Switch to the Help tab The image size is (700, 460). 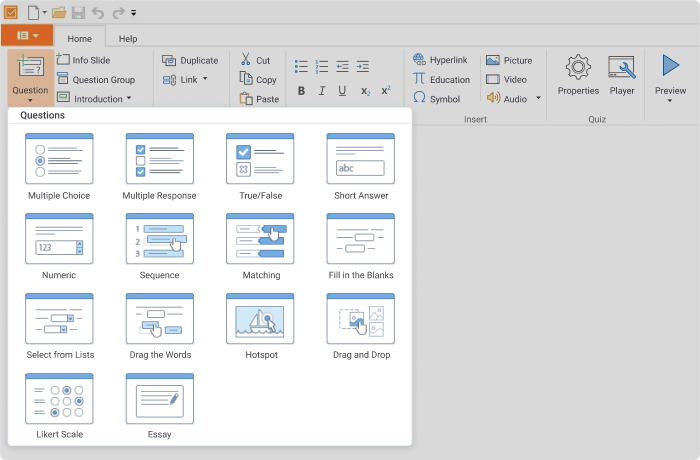128,39
